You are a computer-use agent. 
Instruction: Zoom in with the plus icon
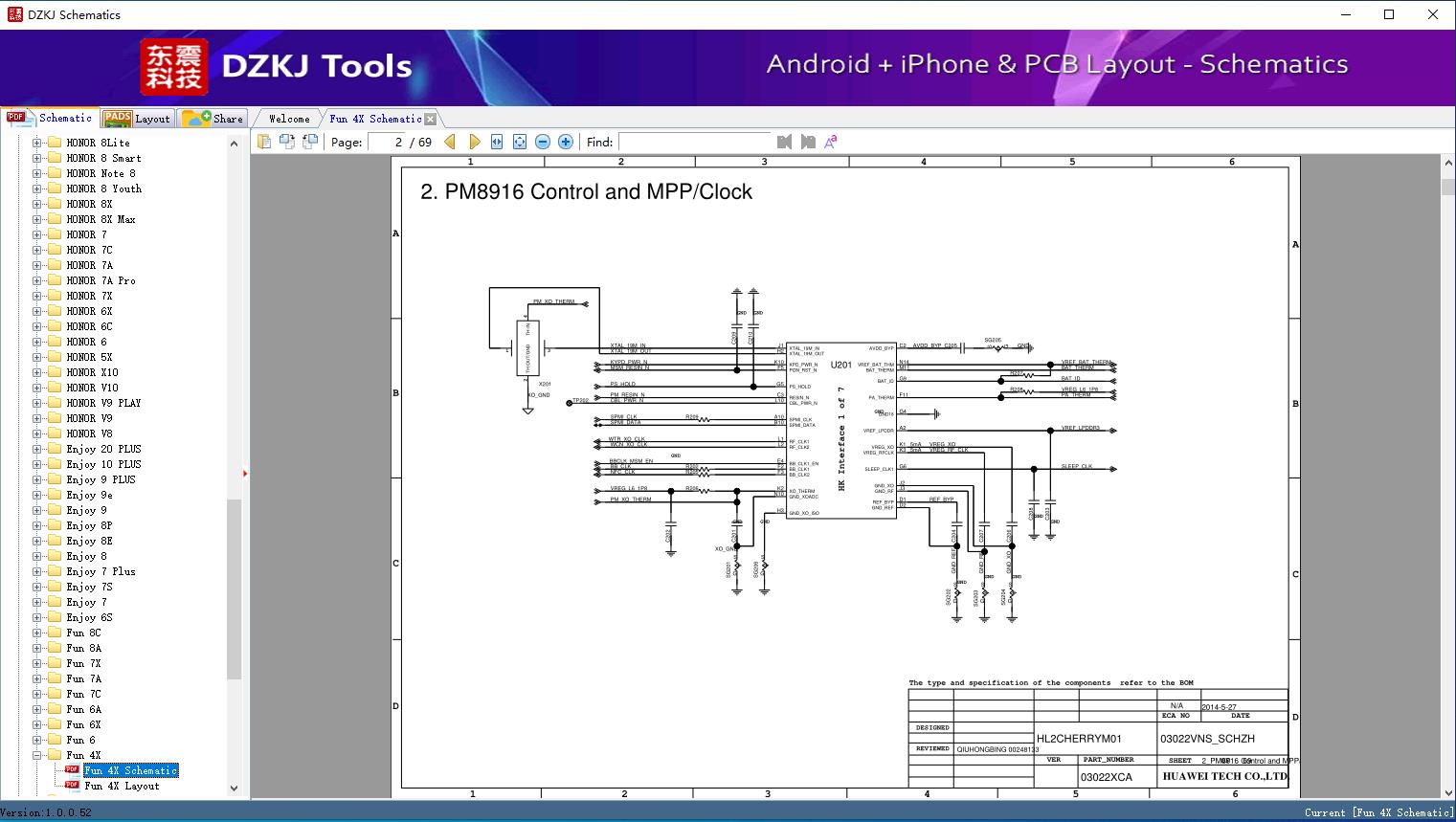pos(566,142)
